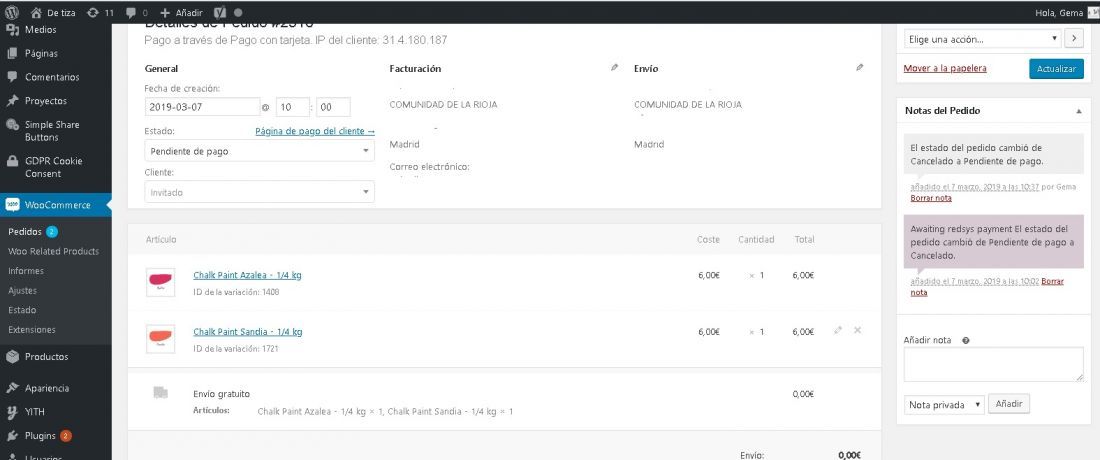Click the Chalk Paint Azalea thumbnail

(x=160, y=282)
